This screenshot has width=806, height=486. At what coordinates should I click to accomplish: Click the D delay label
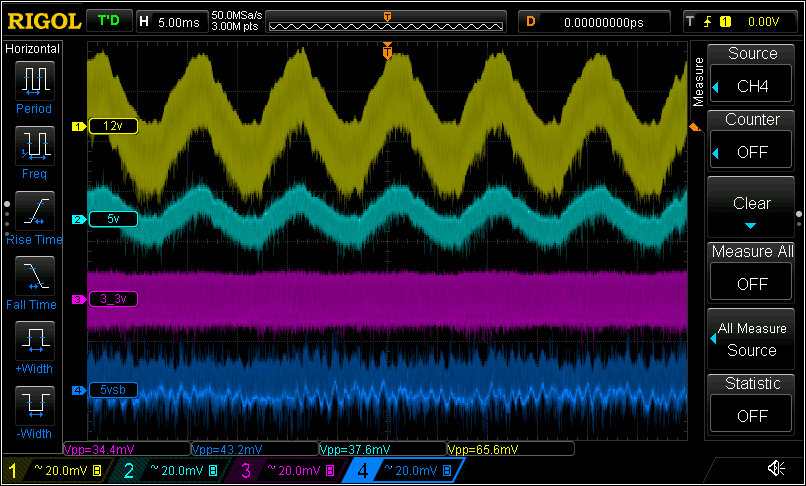(x=531, y=22)
